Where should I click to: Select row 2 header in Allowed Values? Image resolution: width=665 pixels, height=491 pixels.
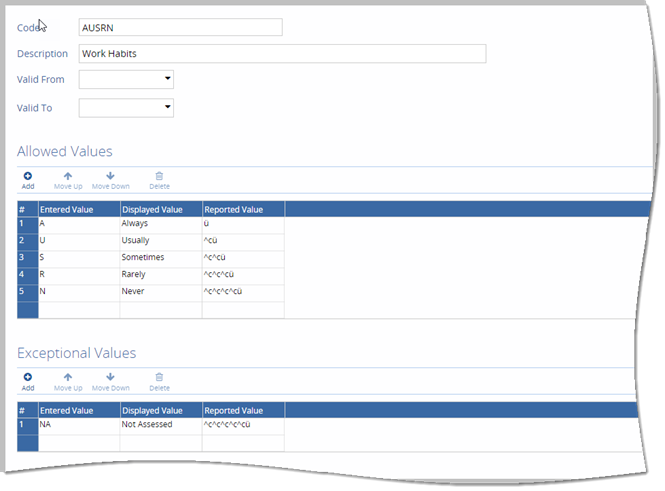coord(27,241)
